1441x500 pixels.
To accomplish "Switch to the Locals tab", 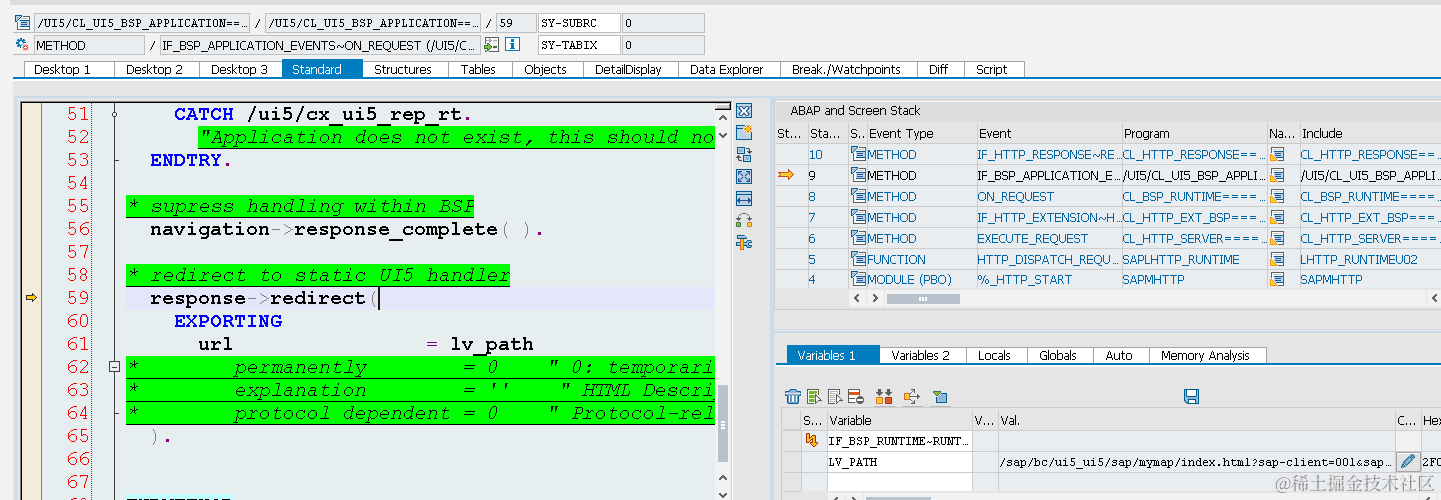I will [x=994, y=355].
